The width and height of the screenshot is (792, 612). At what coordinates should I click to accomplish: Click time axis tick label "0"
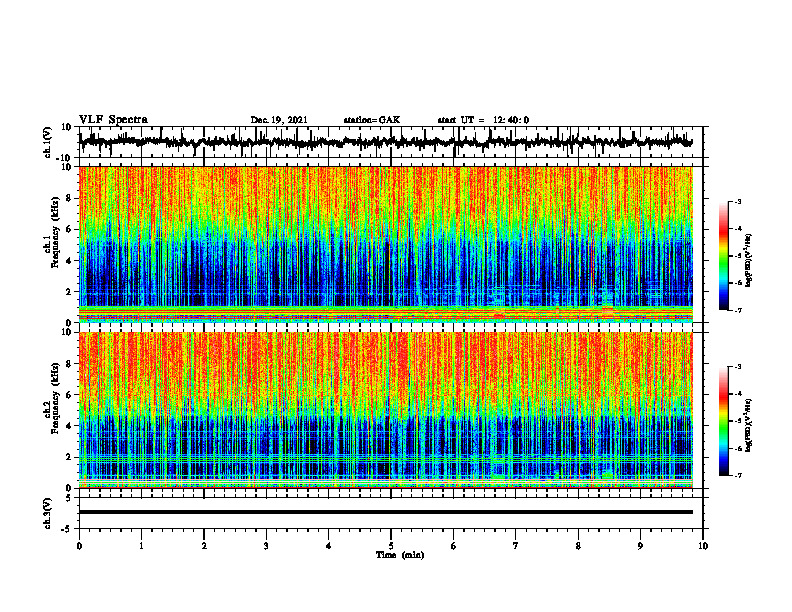pos(79,546)
